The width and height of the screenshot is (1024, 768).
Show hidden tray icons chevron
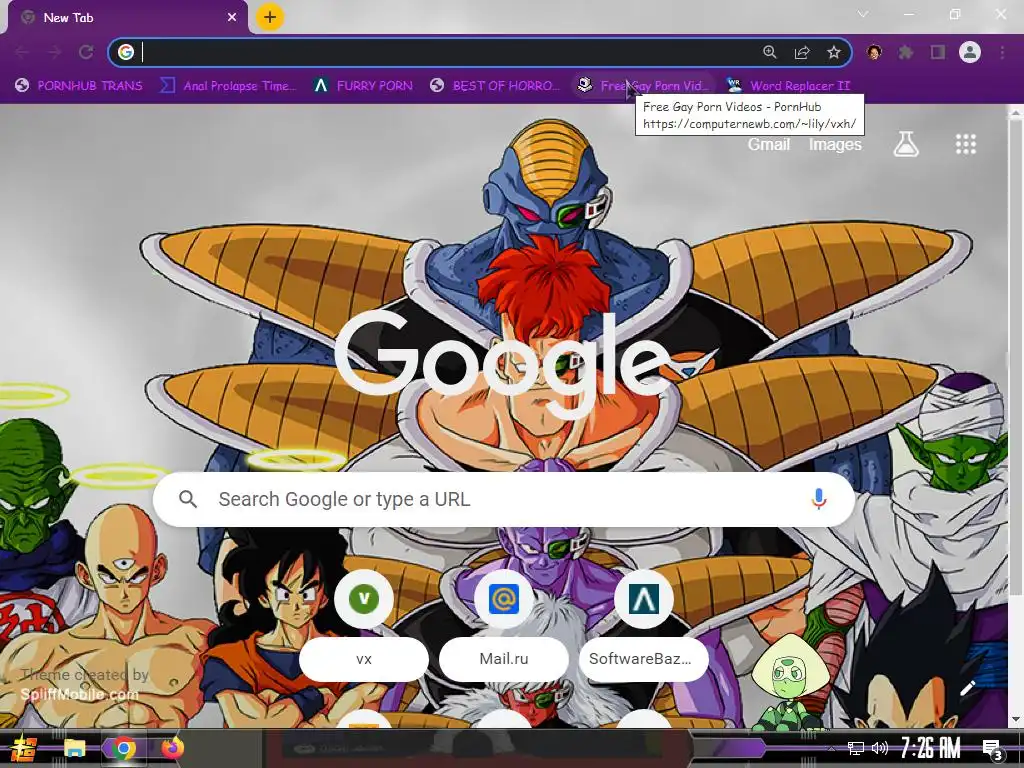tap(831, 749)
